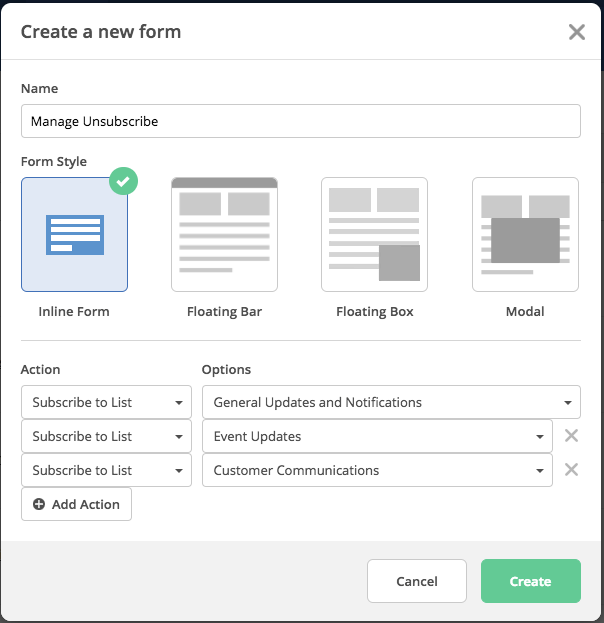Click the green Create button
The width and height of the screenshot is (604, 623).
point(530,581)
